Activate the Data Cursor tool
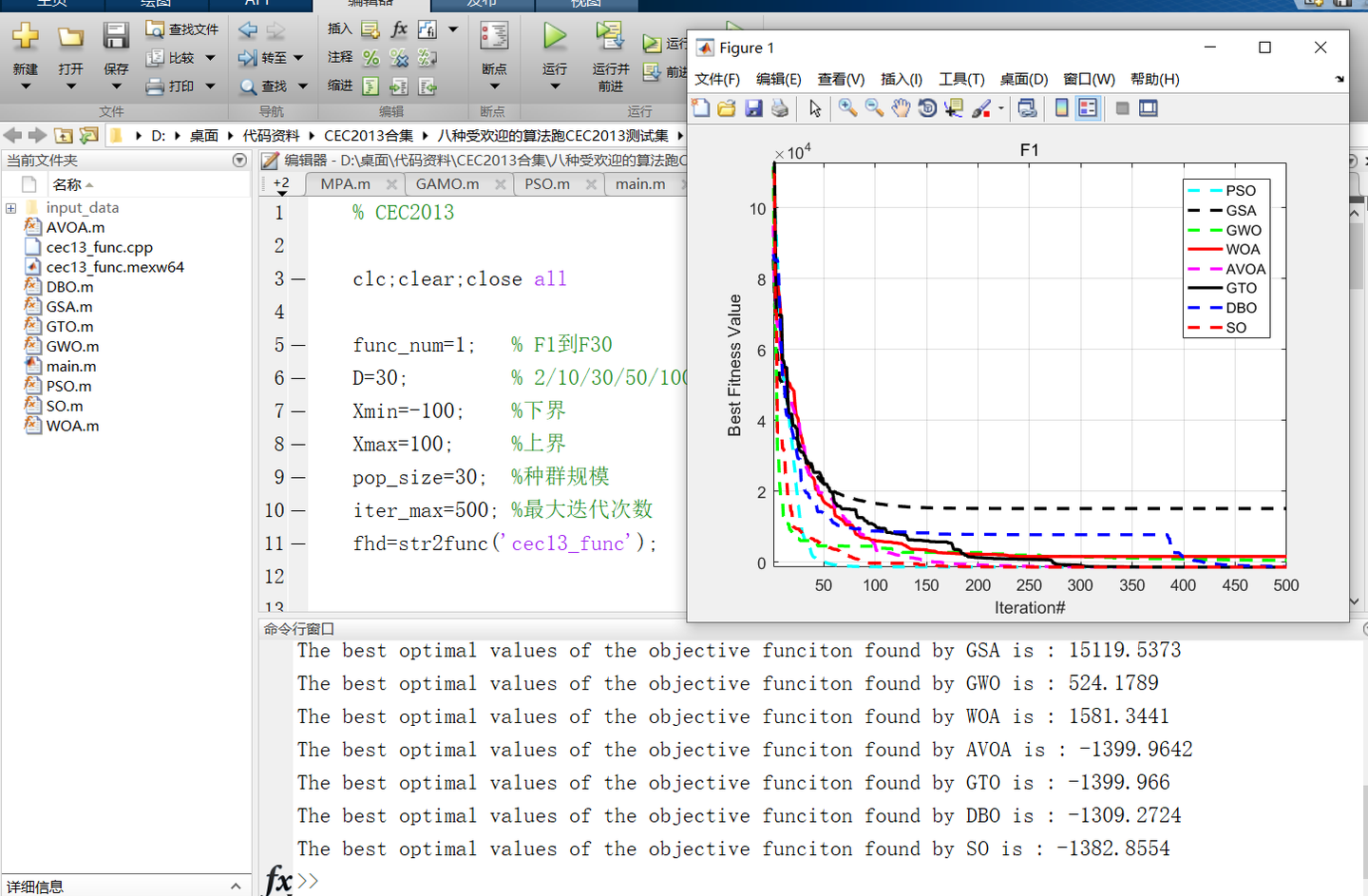 point(953,108)
